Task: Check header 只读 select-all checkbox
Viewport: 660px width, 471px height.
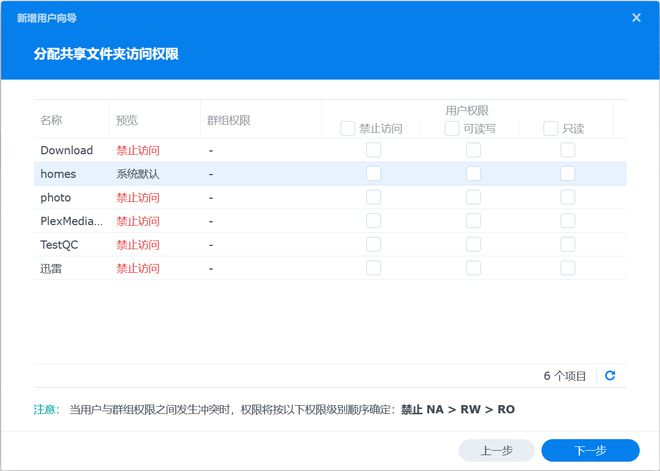Action: tap(550, 128)
